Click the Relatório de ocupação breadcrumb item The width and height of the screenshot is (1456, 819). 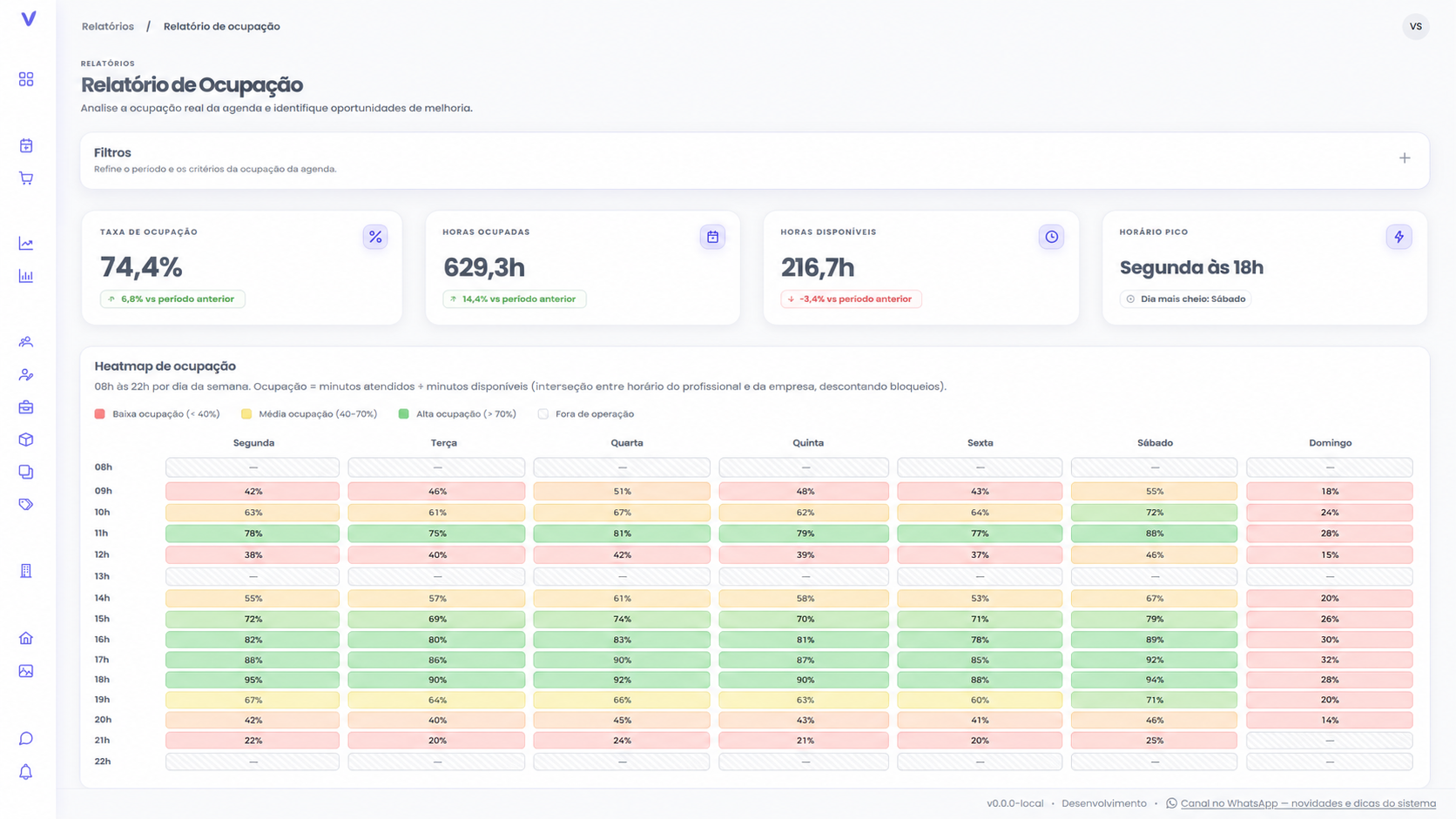pos(222,26)
